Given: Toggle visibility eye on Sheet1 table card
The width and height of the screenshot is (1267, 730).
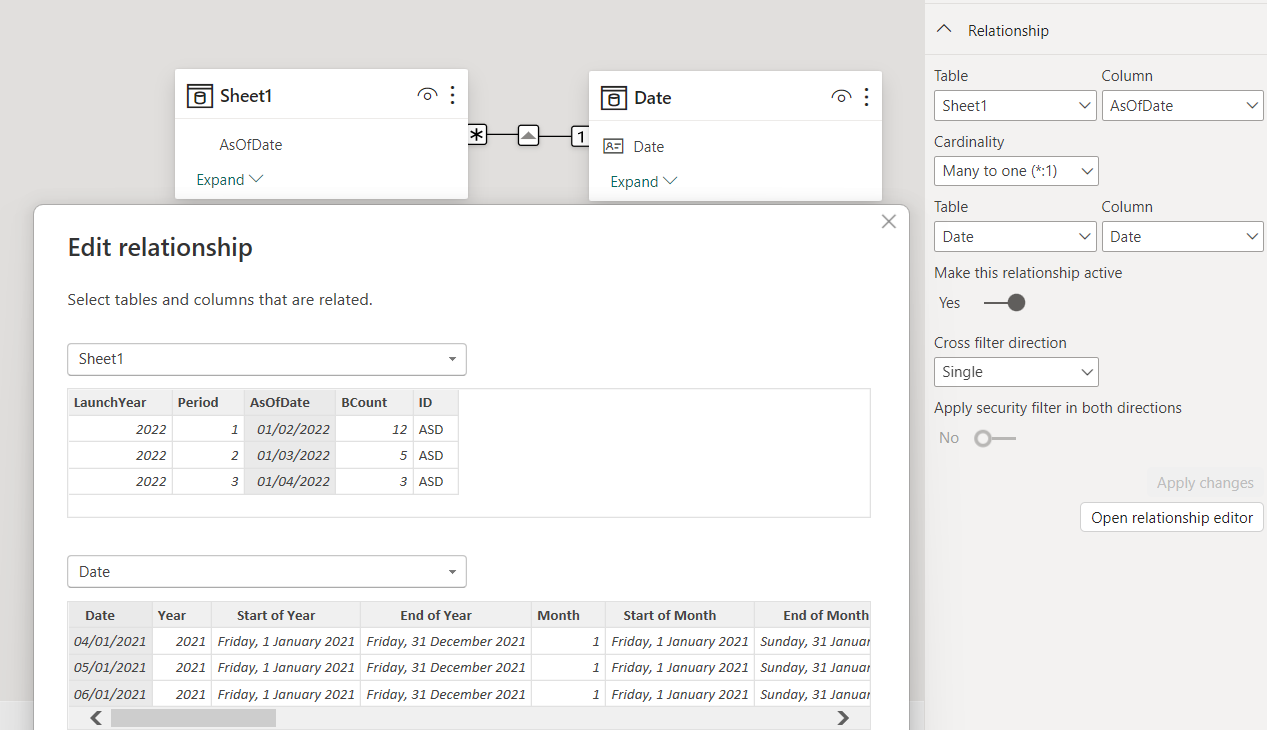Looking at the screenshot, I should (x=427, y=95).
